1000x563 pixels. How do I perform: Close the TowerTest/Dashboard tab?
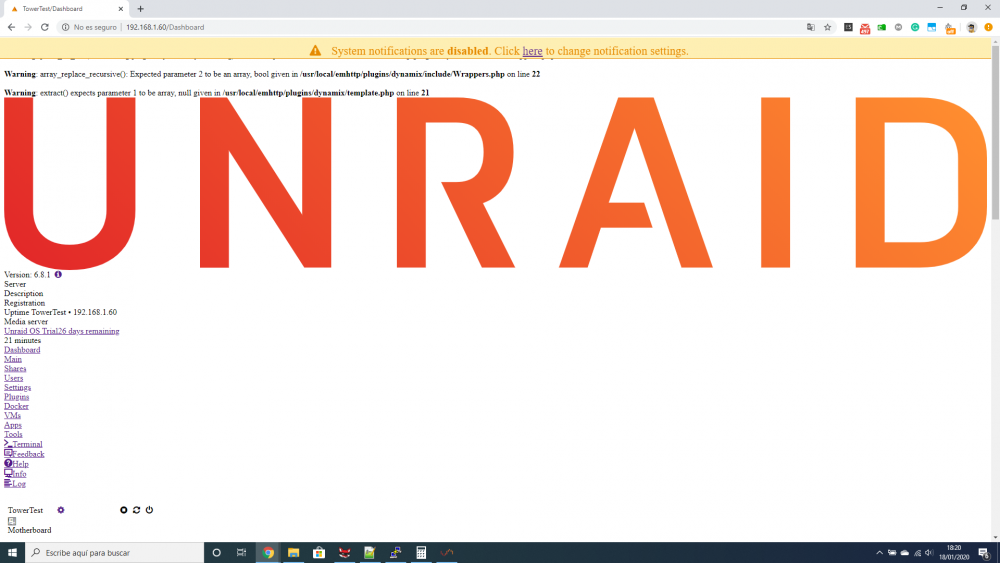click(121, 9)
